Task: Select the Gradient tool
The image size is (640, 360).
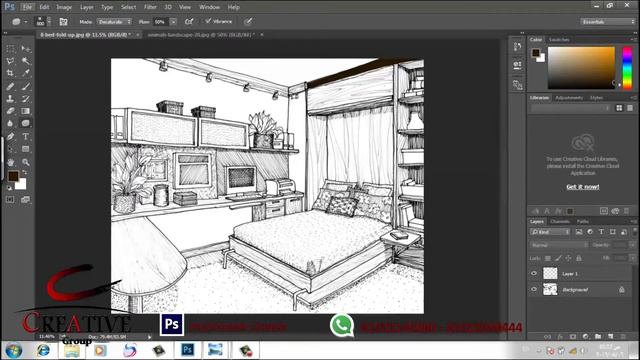Action: tap(26, 111)
